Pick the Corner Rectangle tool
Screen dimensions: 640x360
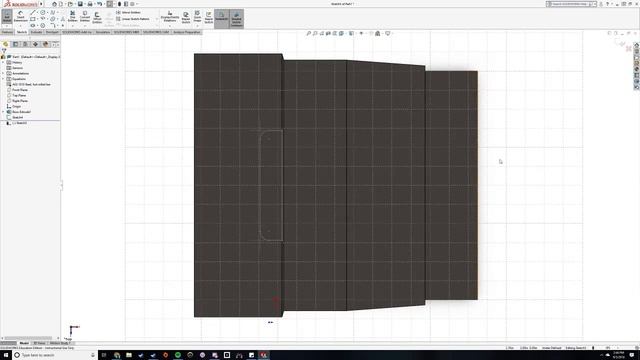(33, 19)
